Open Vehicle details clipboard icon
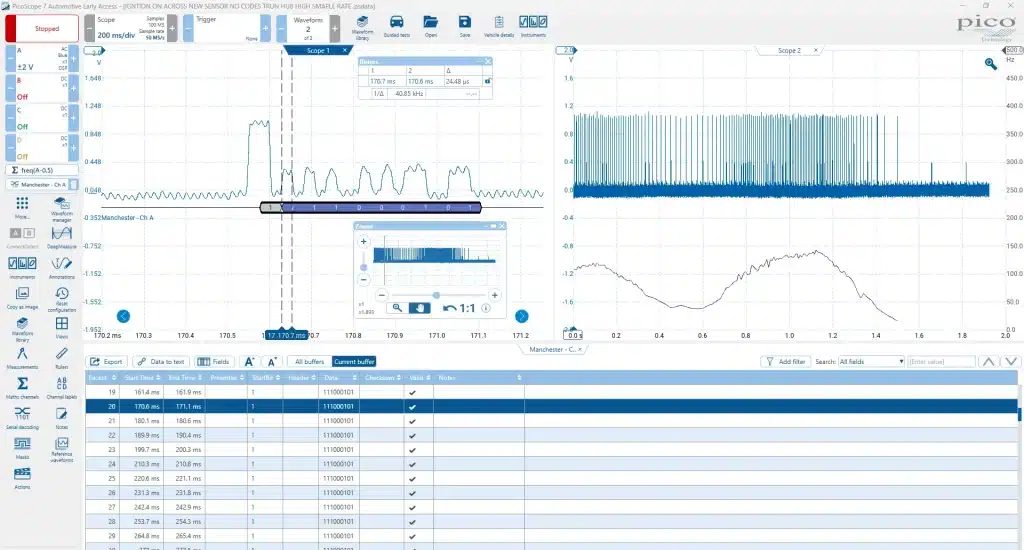 (499, 27)
